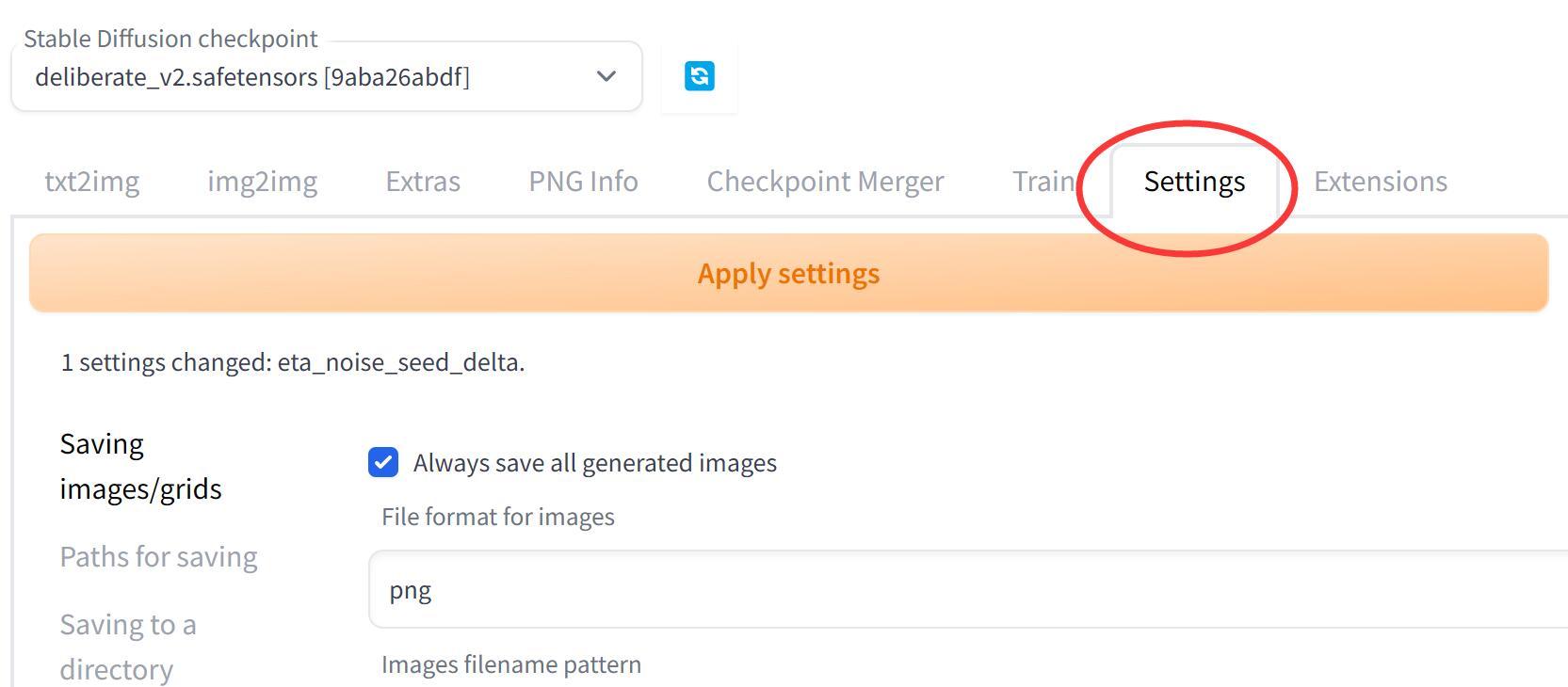
Task: Toggle Always save all generated images checkbox
Action: (x=383, y=462)
